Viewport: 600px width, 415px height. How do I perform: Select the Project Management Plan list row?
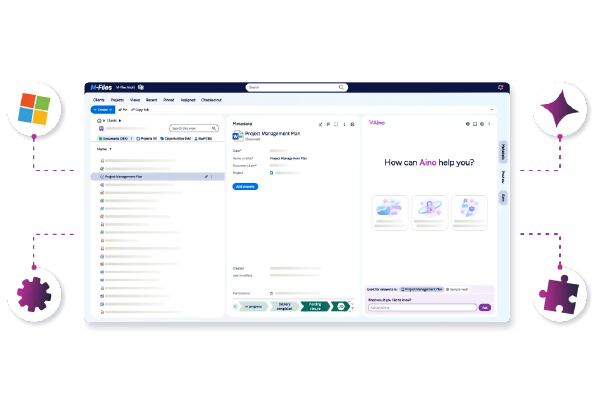coord(157,177)
